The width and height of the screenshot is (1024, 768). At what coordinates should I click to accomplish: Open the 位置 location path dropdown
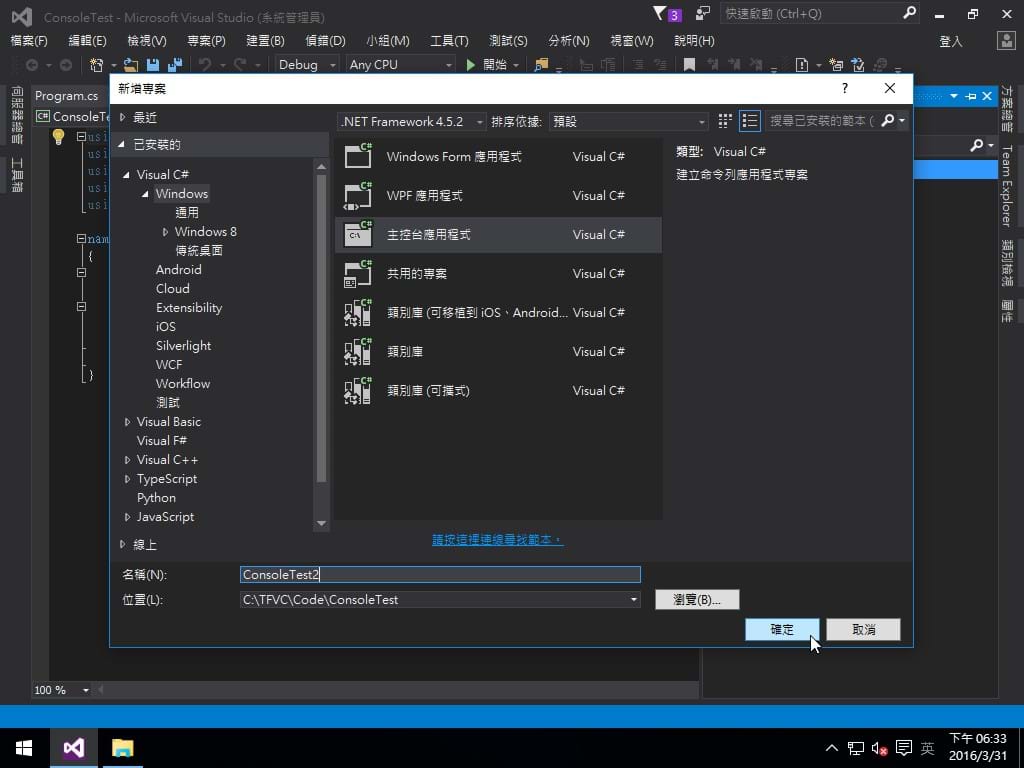633,600
